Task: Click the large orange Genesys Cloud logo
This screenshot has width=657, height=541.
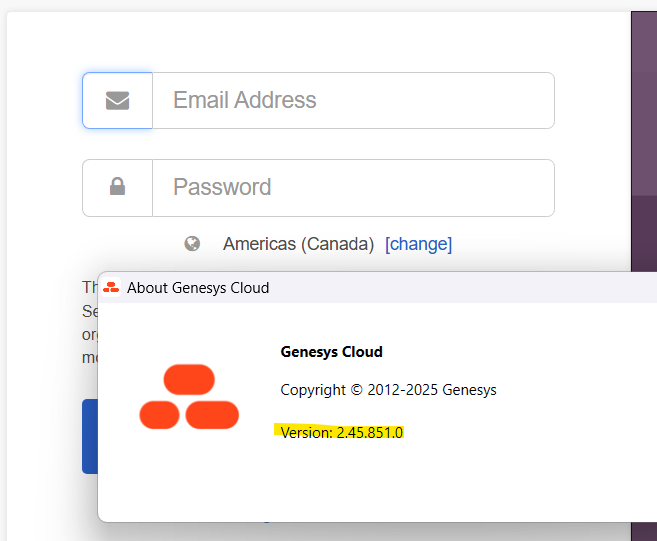Action: (x=189, y=397)
